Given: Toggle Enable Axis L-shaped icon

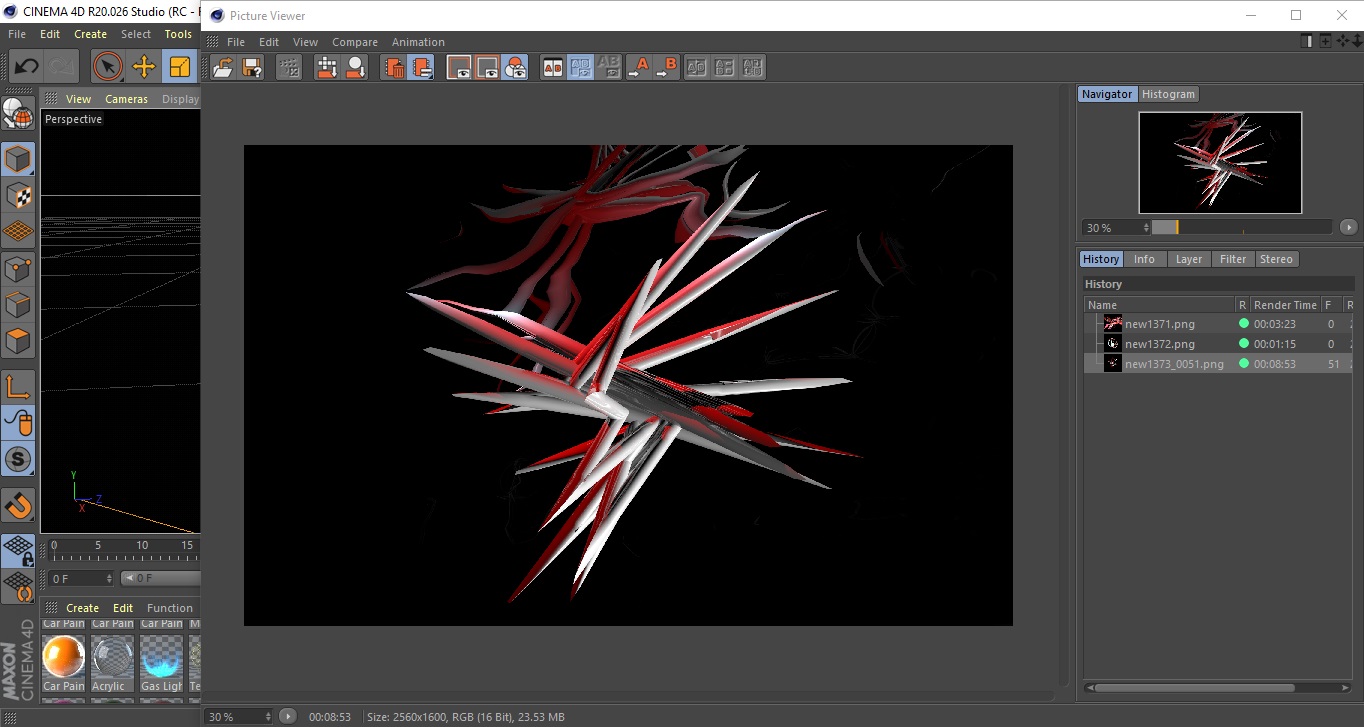Looking at the screenshot, I should click(18, 387).
